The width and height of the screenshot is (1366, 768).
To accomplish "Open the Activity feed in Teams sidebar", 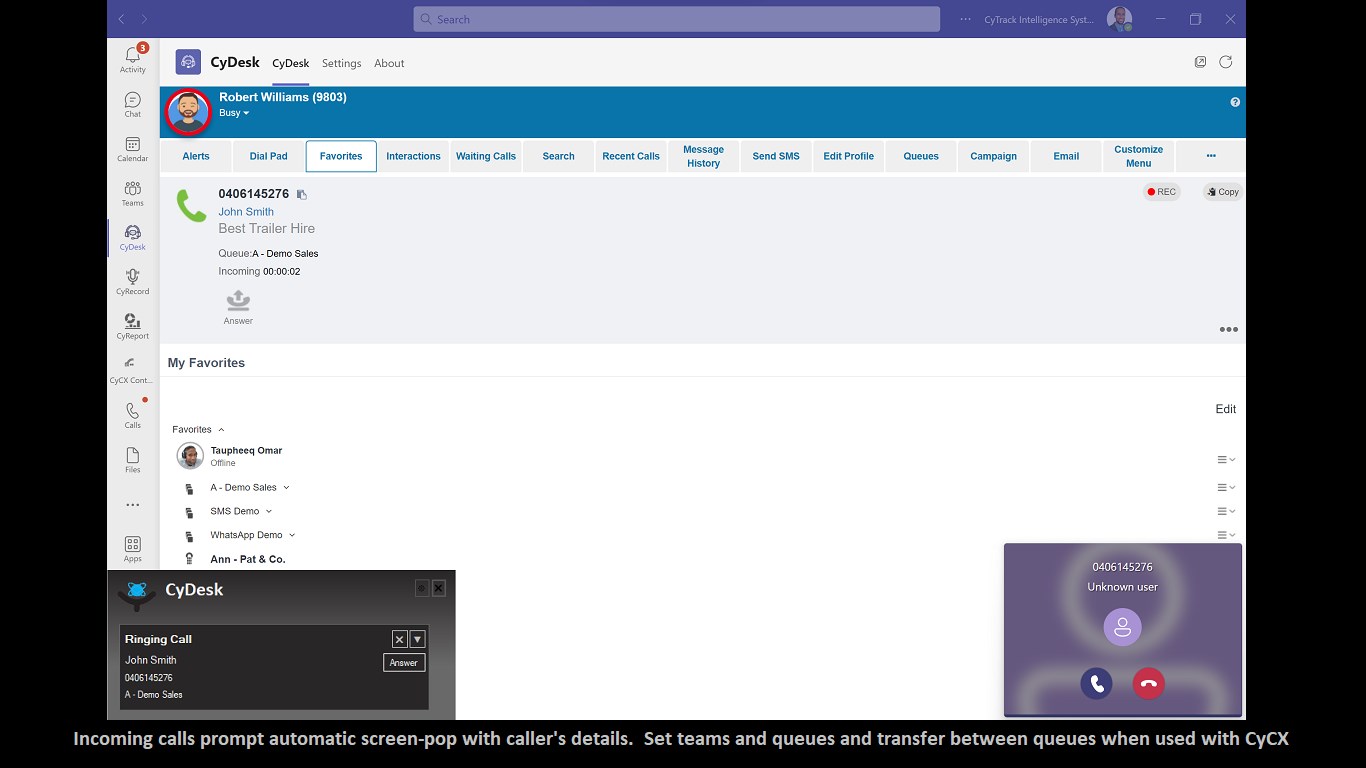I will point(133,58).
